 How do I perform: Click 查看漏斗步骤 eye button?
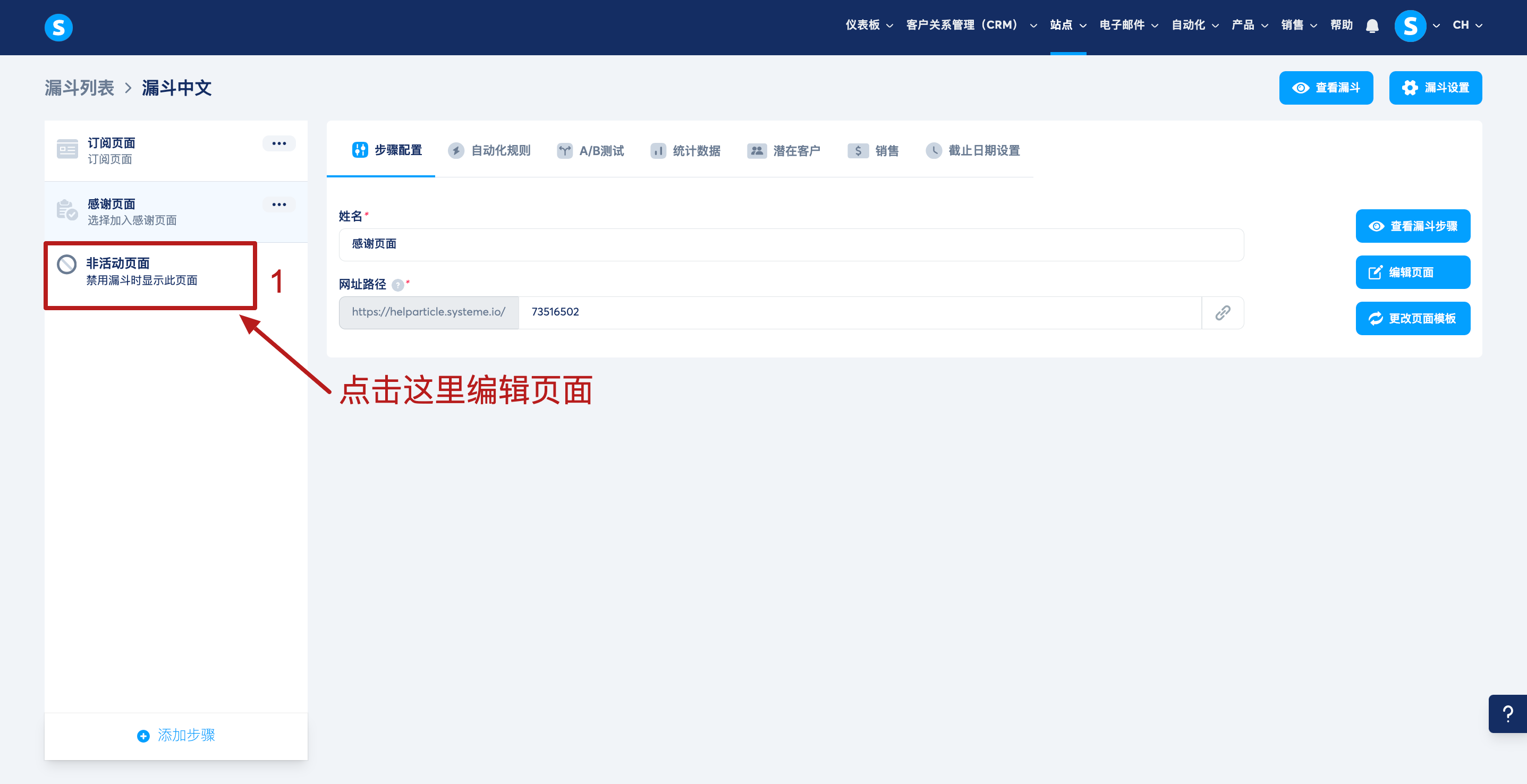(x=1412, y=226)
